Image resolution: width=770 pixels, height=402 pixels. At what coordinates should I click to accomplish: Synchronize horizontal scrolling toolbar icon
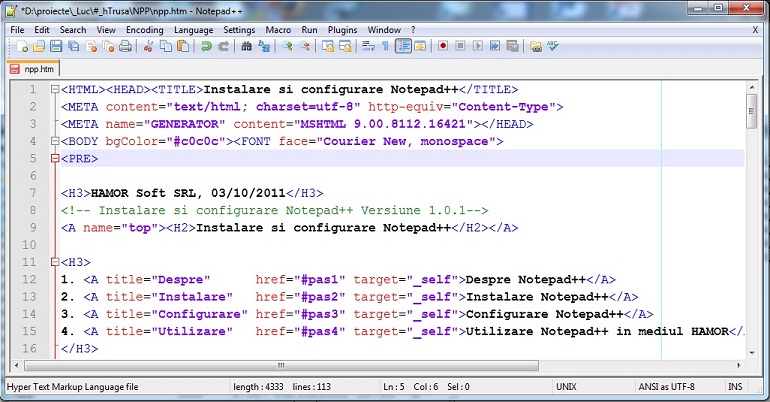(345, 46)
